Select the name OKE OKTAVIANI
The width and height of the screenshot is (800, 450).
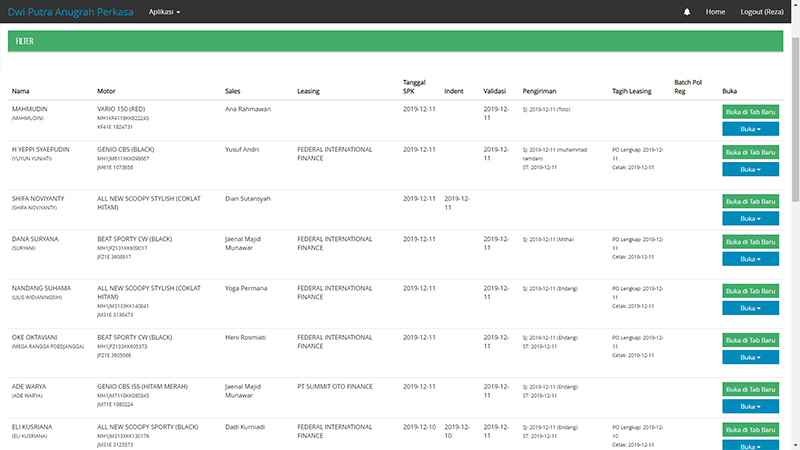tap(34, 338)
